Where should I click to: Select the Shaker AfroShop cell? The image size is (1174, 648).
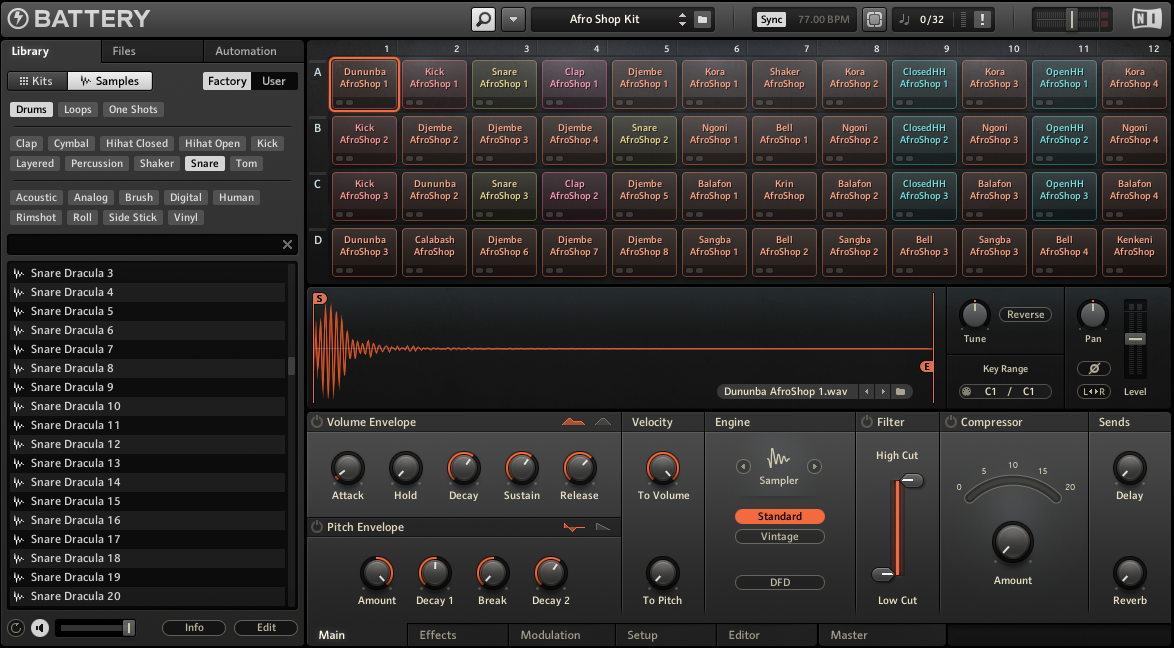784,85
